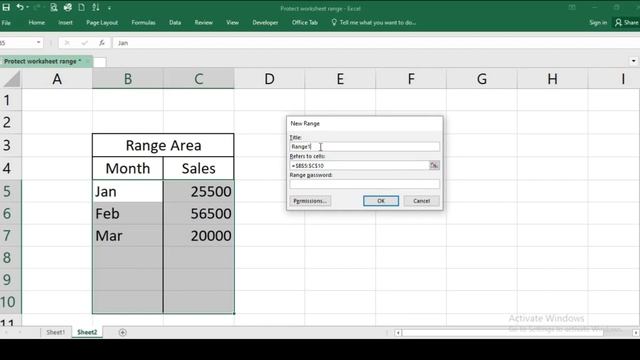Click the Range Area merged cell
640x360 pixels.
point(163,145)
